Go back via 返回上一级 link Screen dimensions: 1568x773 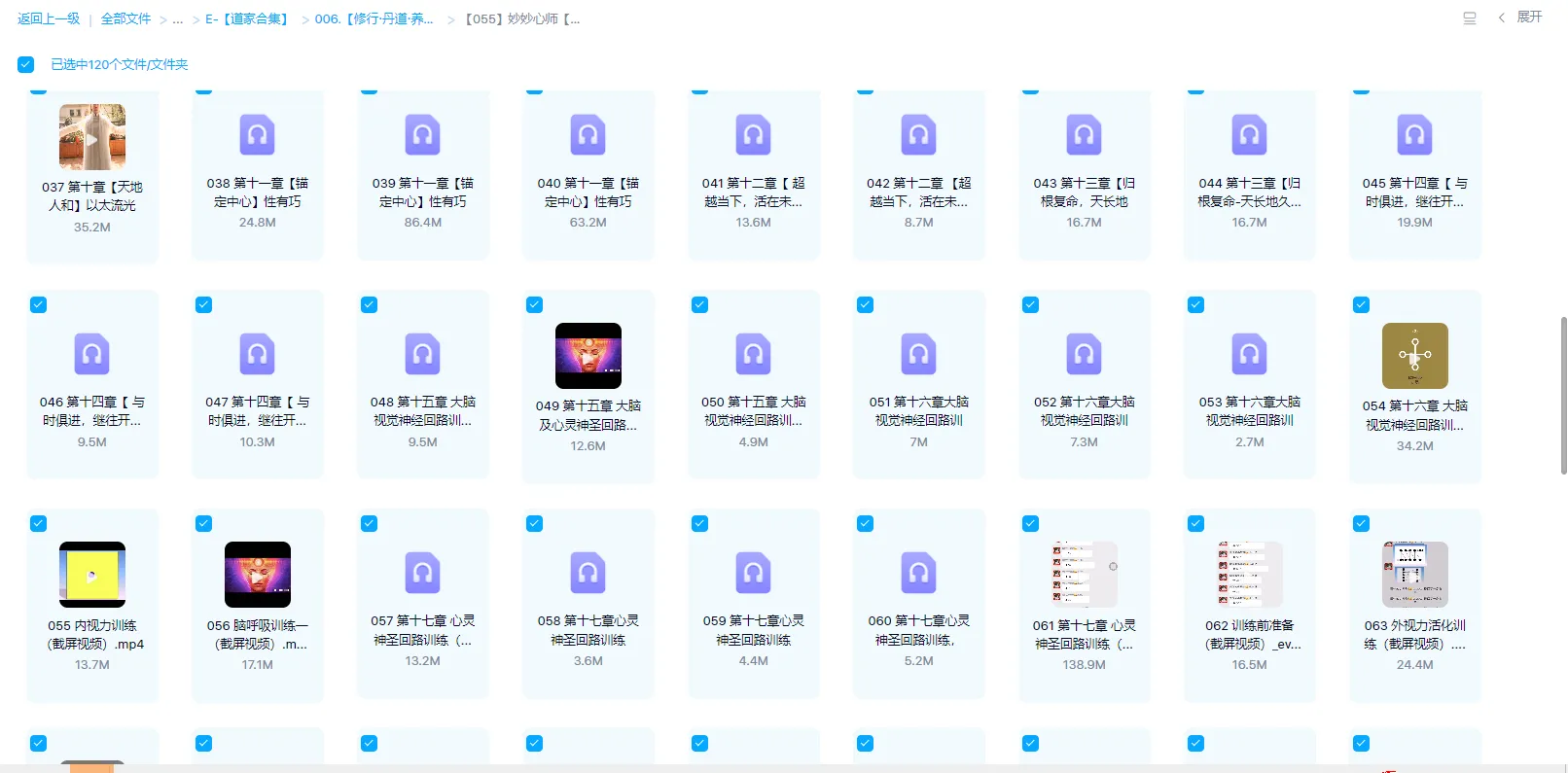click(x=49, y=18)
